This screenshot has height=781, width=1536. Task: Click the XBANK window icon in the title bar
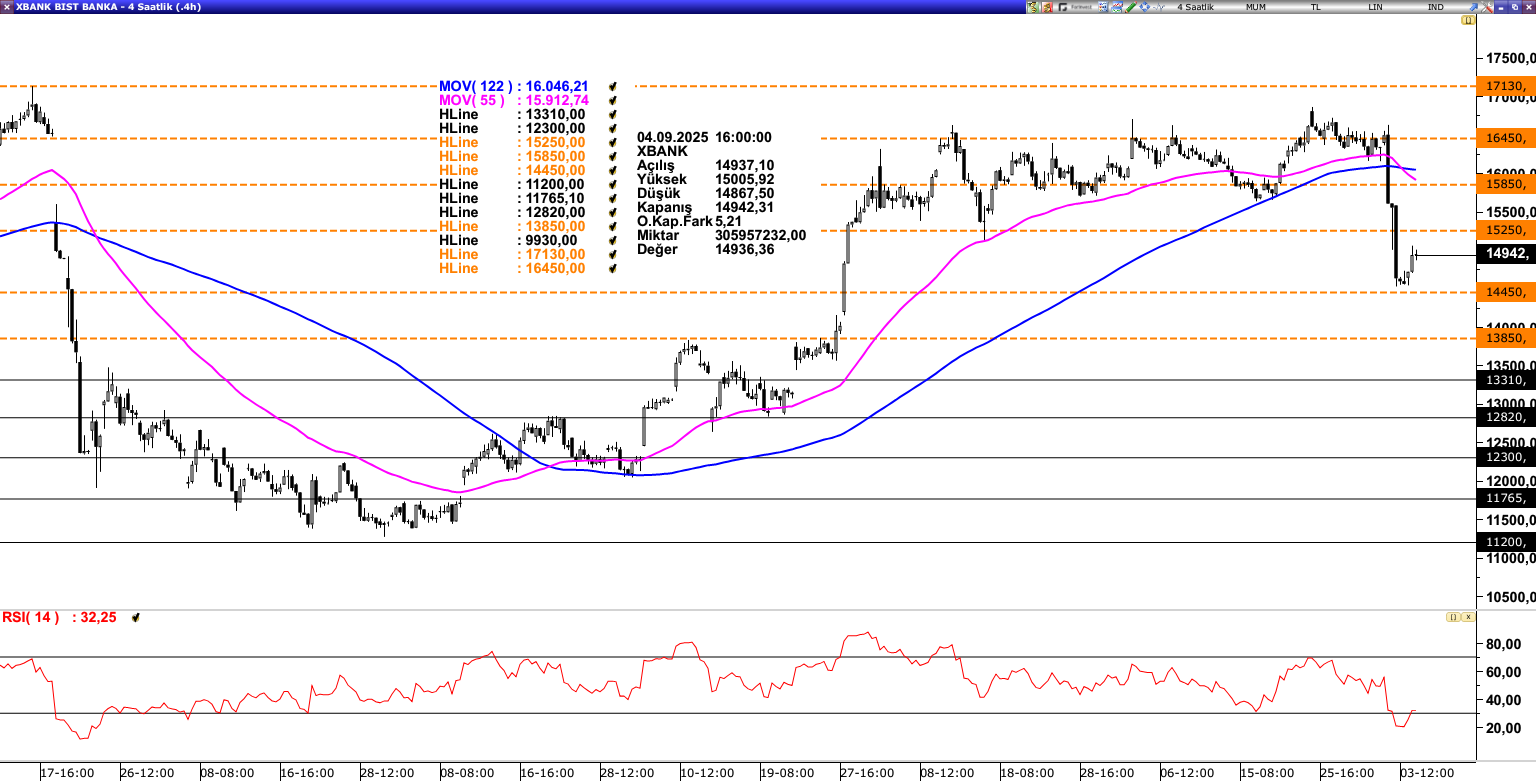[x=7, y=7]
